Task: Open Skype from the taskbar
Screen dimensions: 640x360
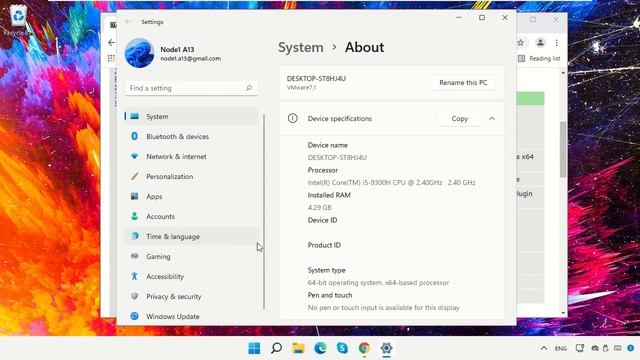Action: [342, 348]
